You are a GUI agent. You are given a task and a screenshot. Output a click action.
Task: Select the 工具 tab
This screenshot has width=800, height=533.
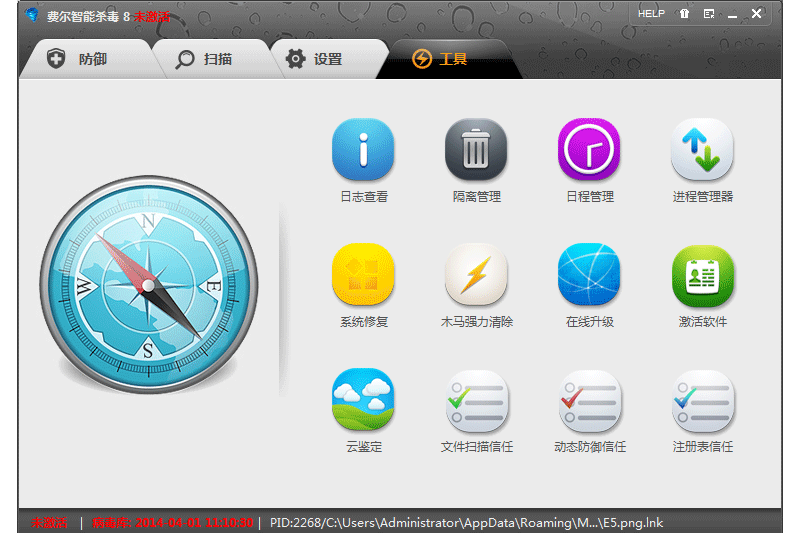point(449,59)
